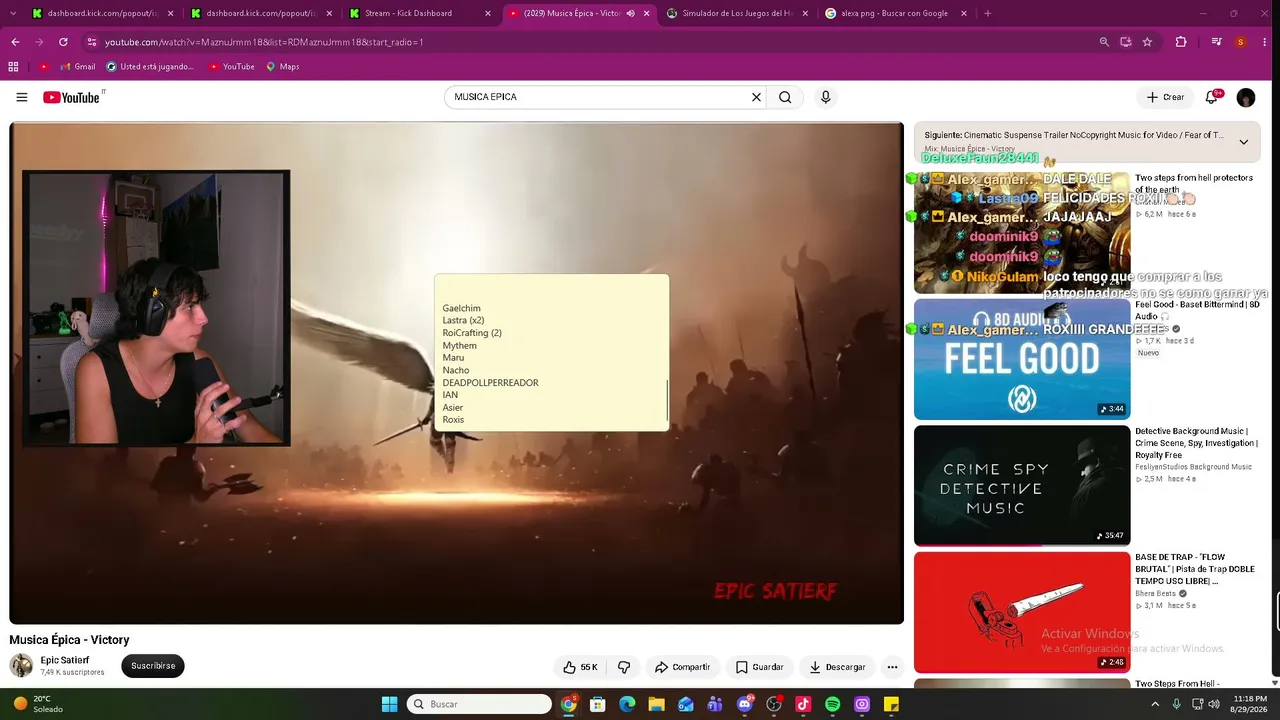Show hidden system tray icons chevron
The image size is (1280, 720).
(x=1155, y=704)
